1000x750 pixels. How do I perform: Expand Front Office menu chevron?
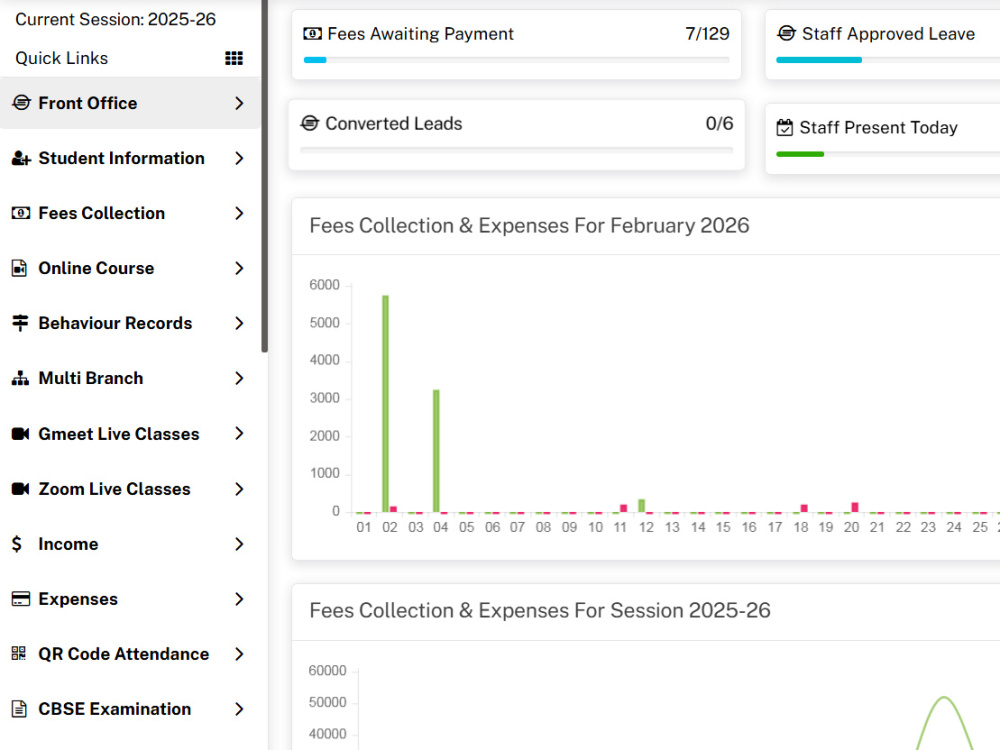point(239,103)
